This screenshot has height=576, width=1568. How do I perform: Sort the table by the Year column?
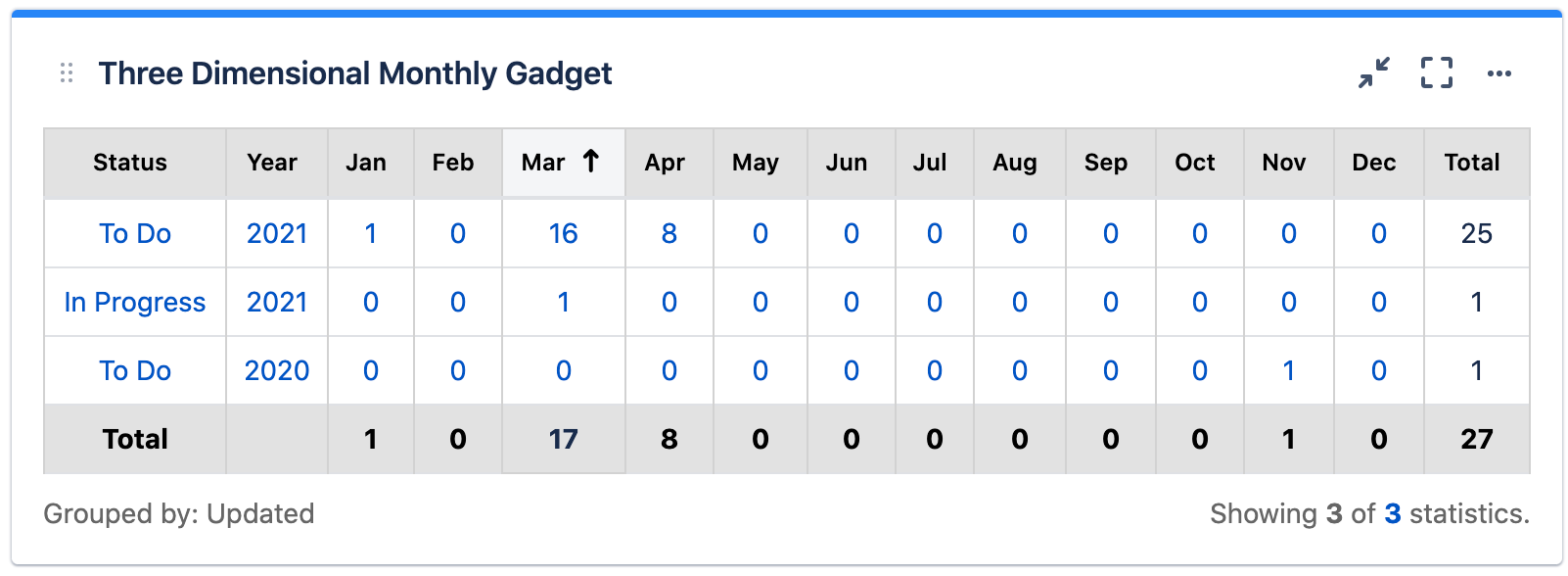(273, 163)
